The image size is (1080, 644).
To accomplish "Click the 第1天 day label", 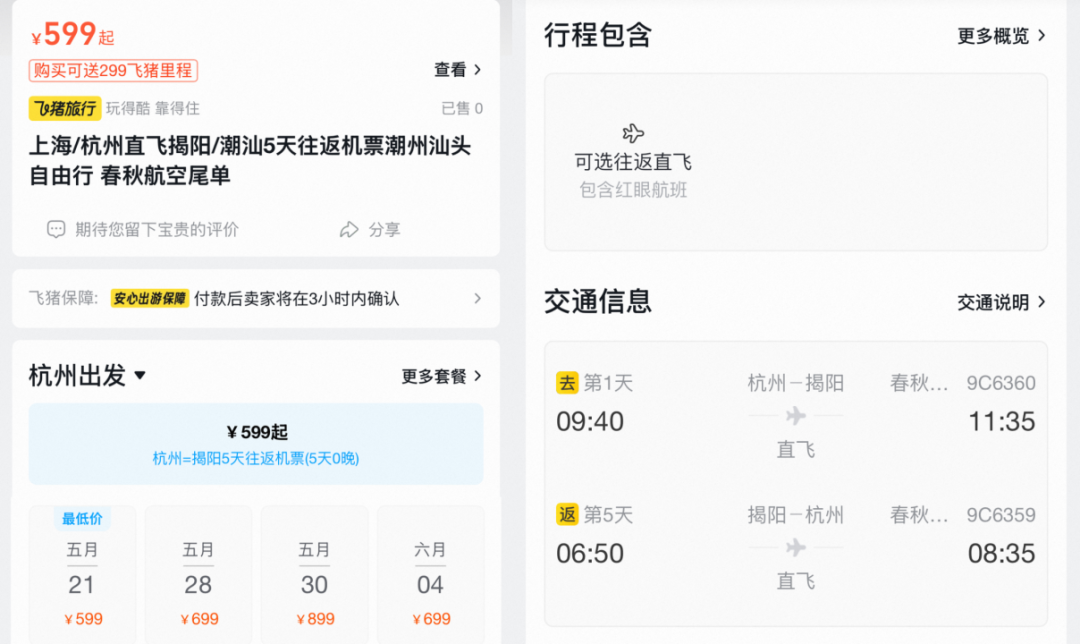I will click(x=608, y=383).
